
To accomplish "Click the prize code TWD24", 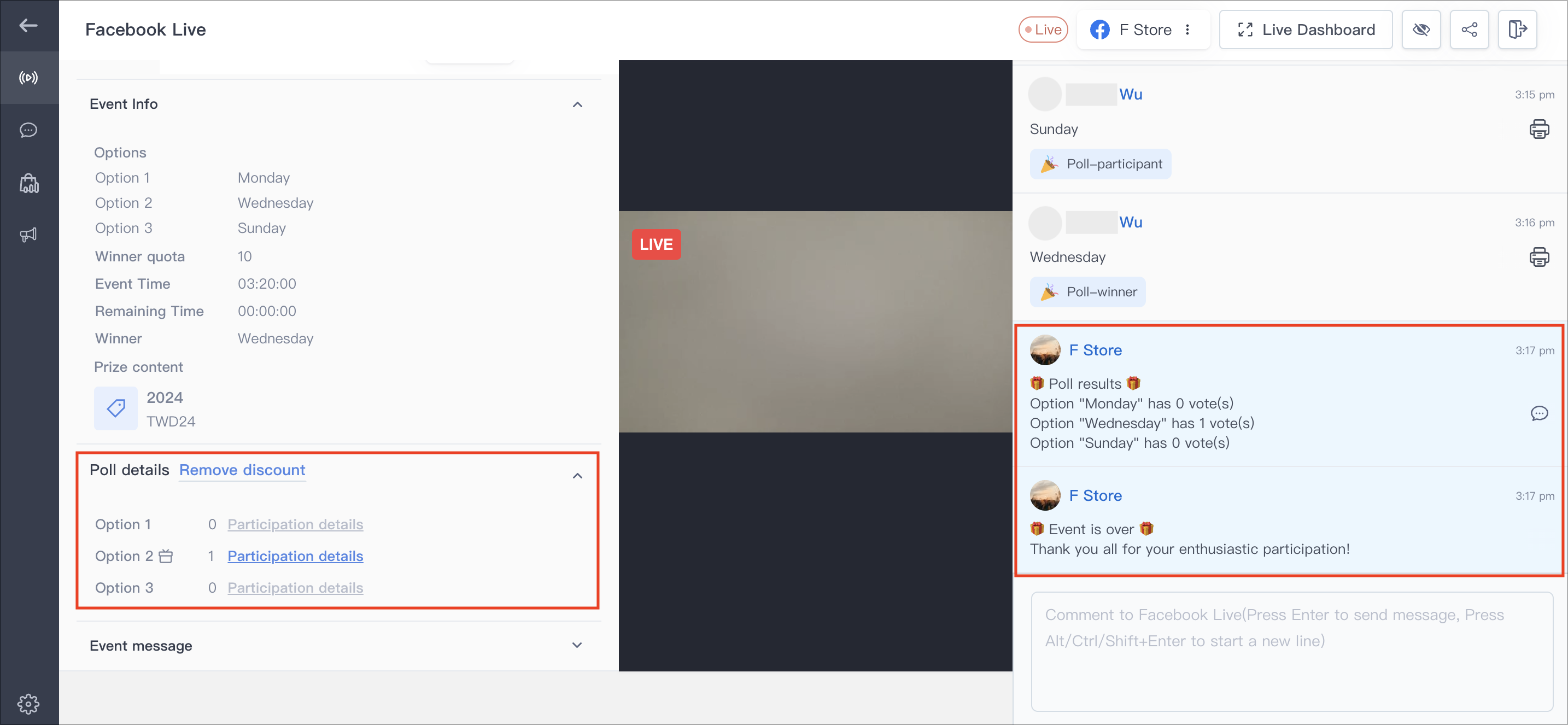I will tap(171, 421).
